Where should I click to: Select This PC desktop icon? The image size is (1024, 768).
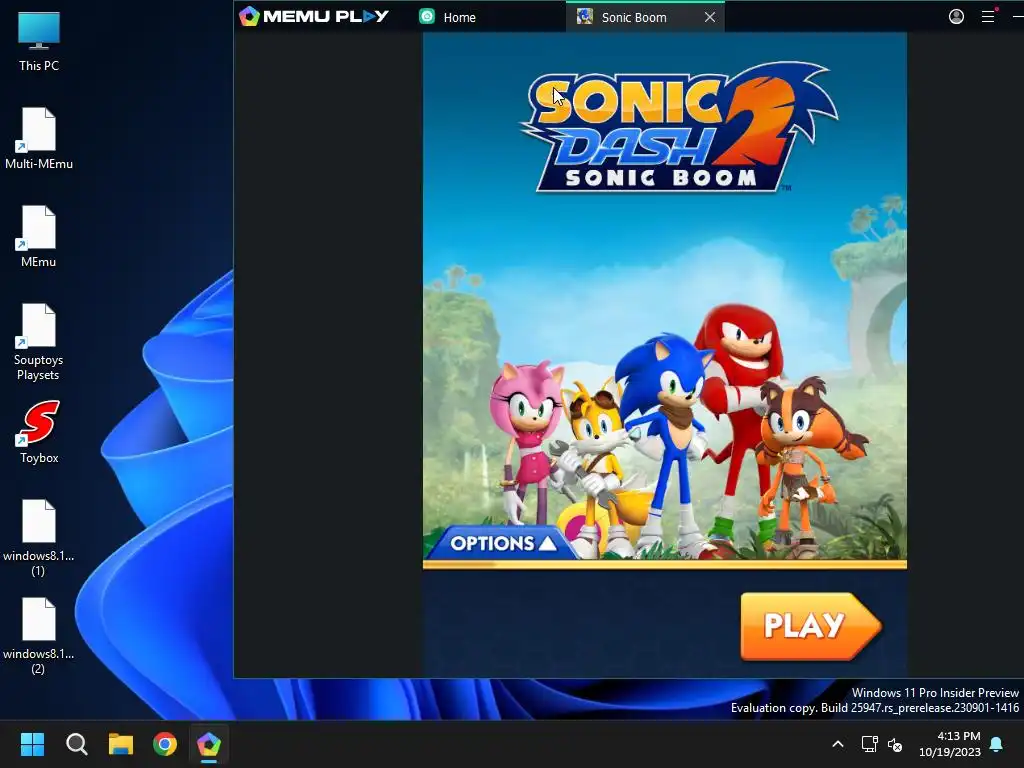point(39,42)
